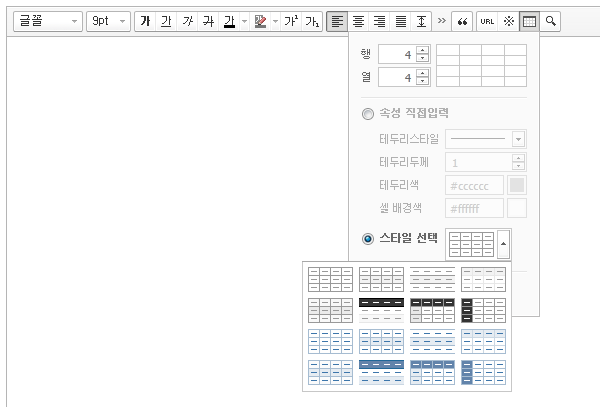Click the 행 row number input field
The image size is (600, 407).
pyautogui.click(x=397, y=54)
